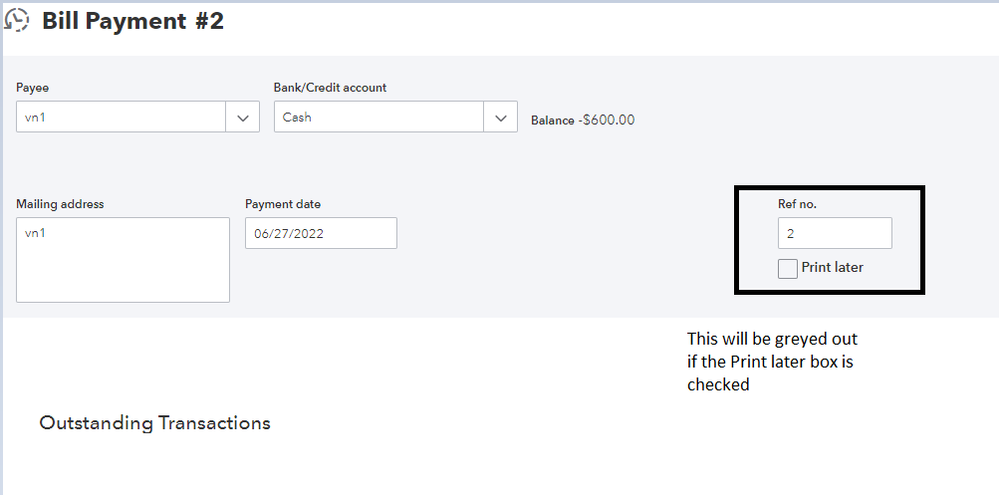Click the Print later label text

point(832,268)
